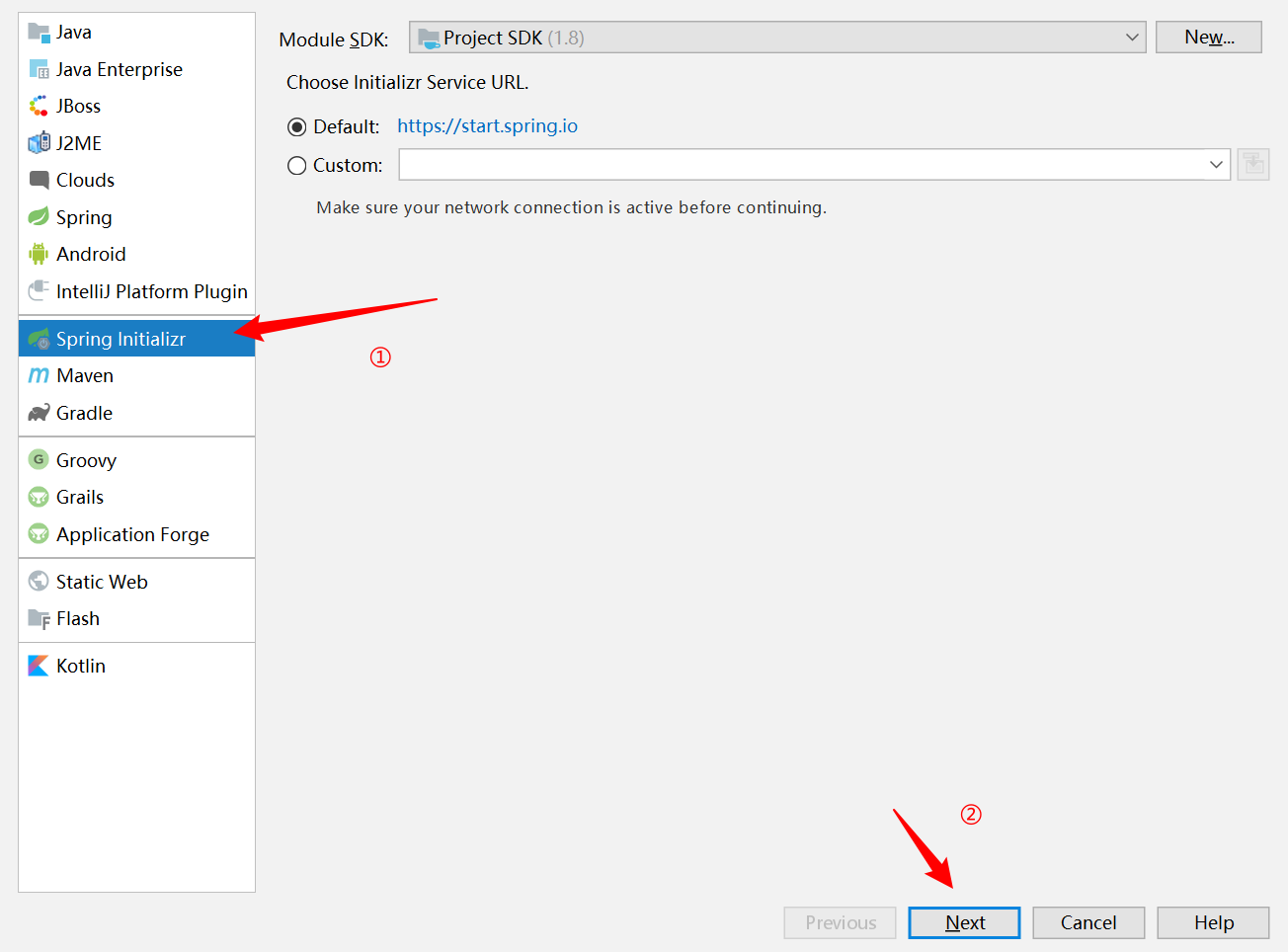
Task: Click the Groovy G icon
Action: point(39,459)
